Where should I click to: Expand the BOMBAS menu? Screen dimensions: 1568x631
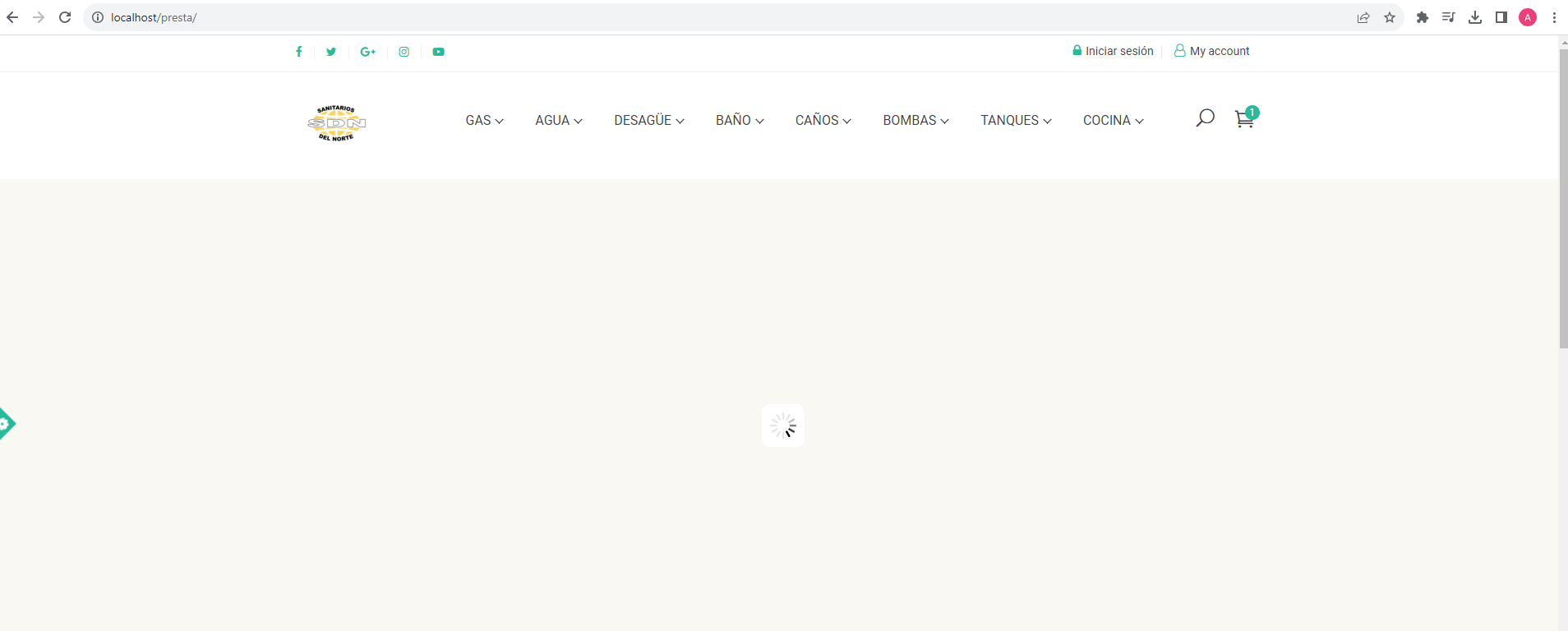(916, 120)
